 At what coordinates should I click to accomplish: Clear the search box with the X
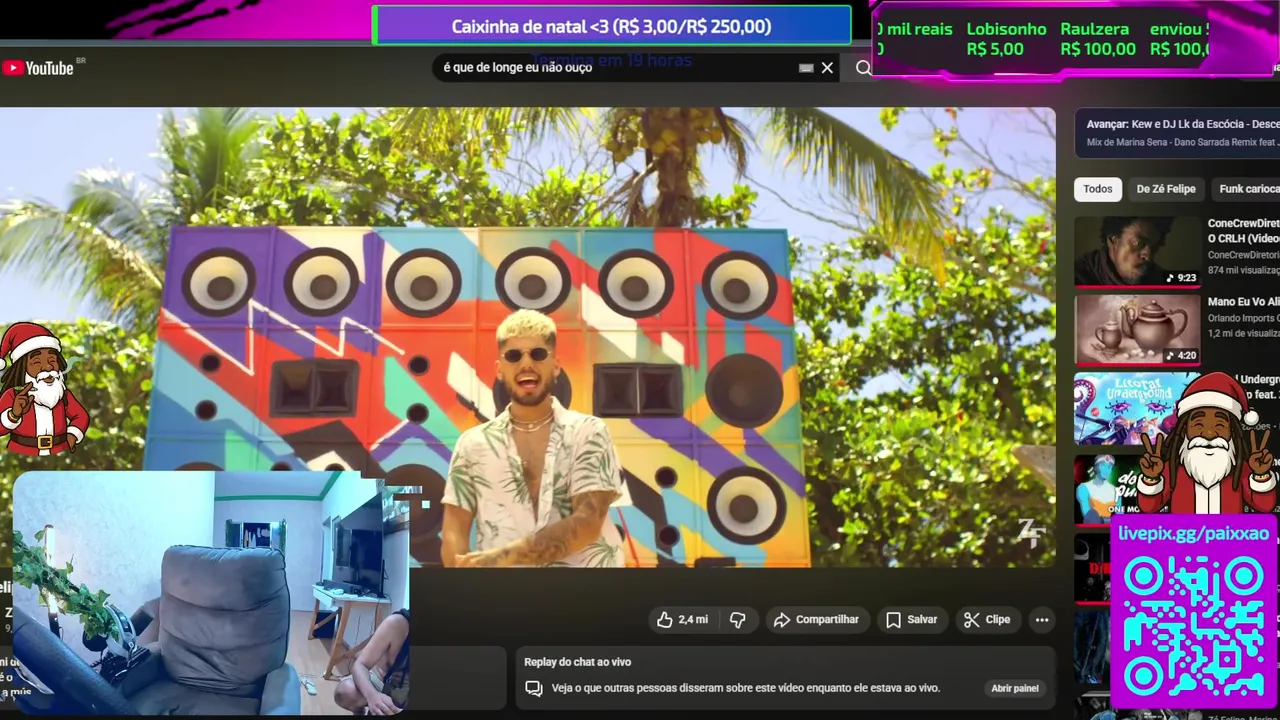tap(827, 68)
